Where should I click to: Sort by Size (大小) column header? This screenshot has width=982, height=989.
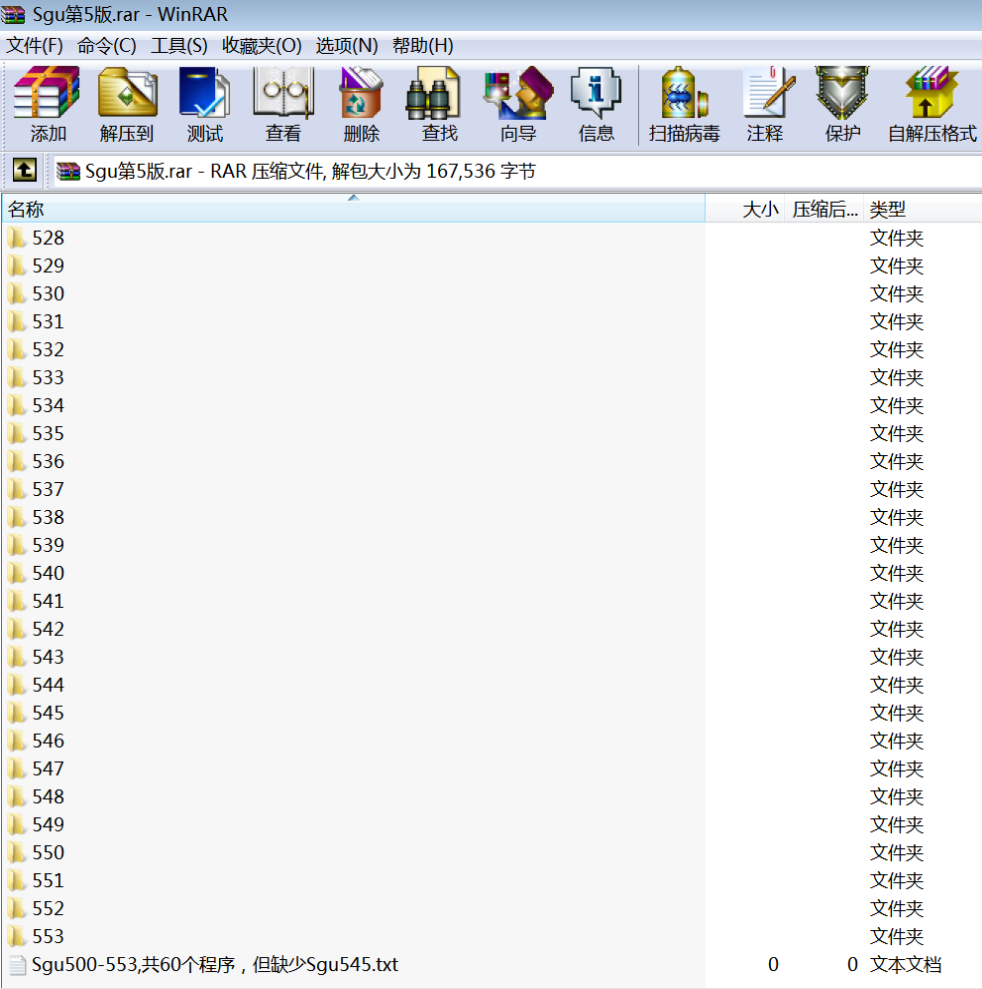tap(745, 209)
